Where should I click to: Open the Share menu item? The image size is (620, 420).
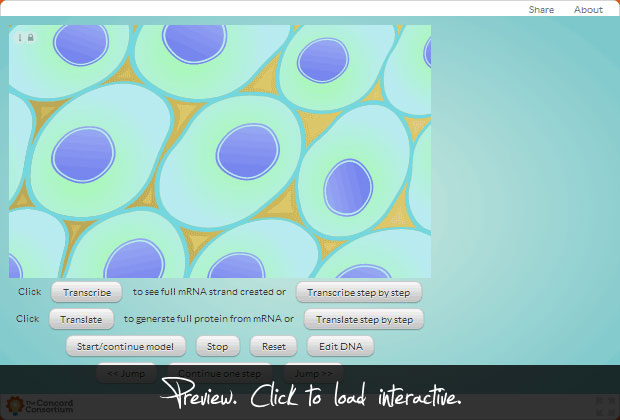(x=541, y=9)
